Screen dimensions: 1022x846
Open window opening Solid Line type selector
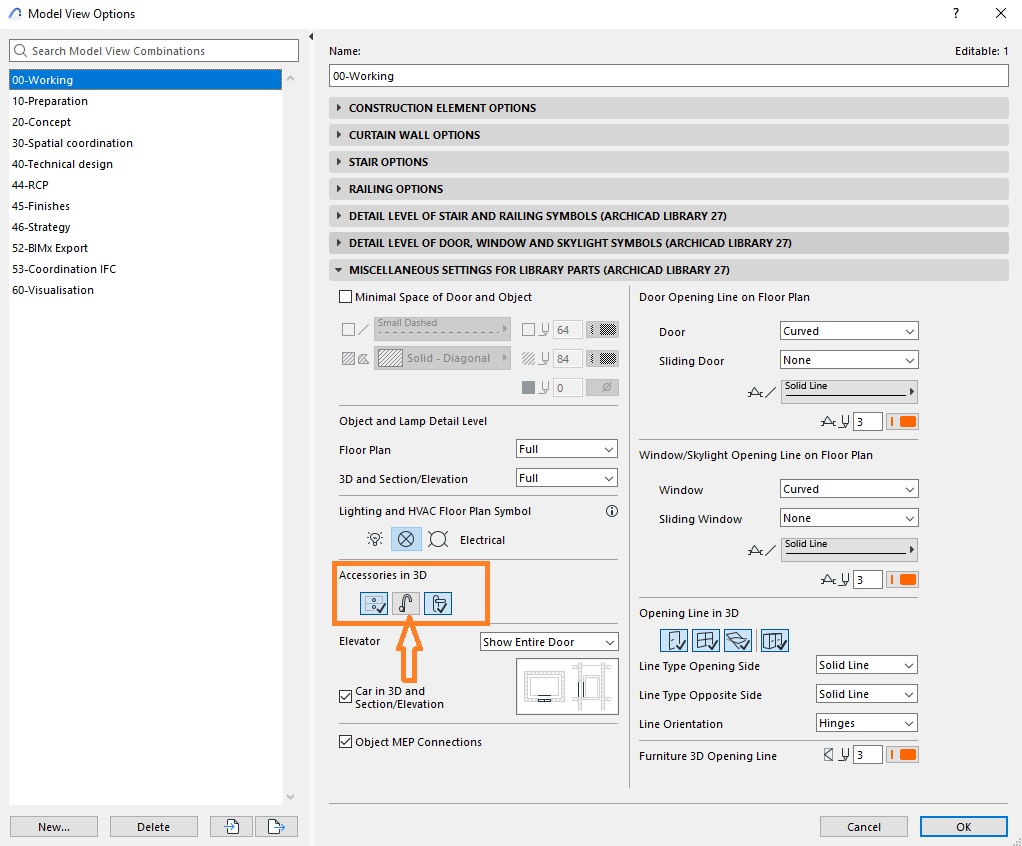849,549
